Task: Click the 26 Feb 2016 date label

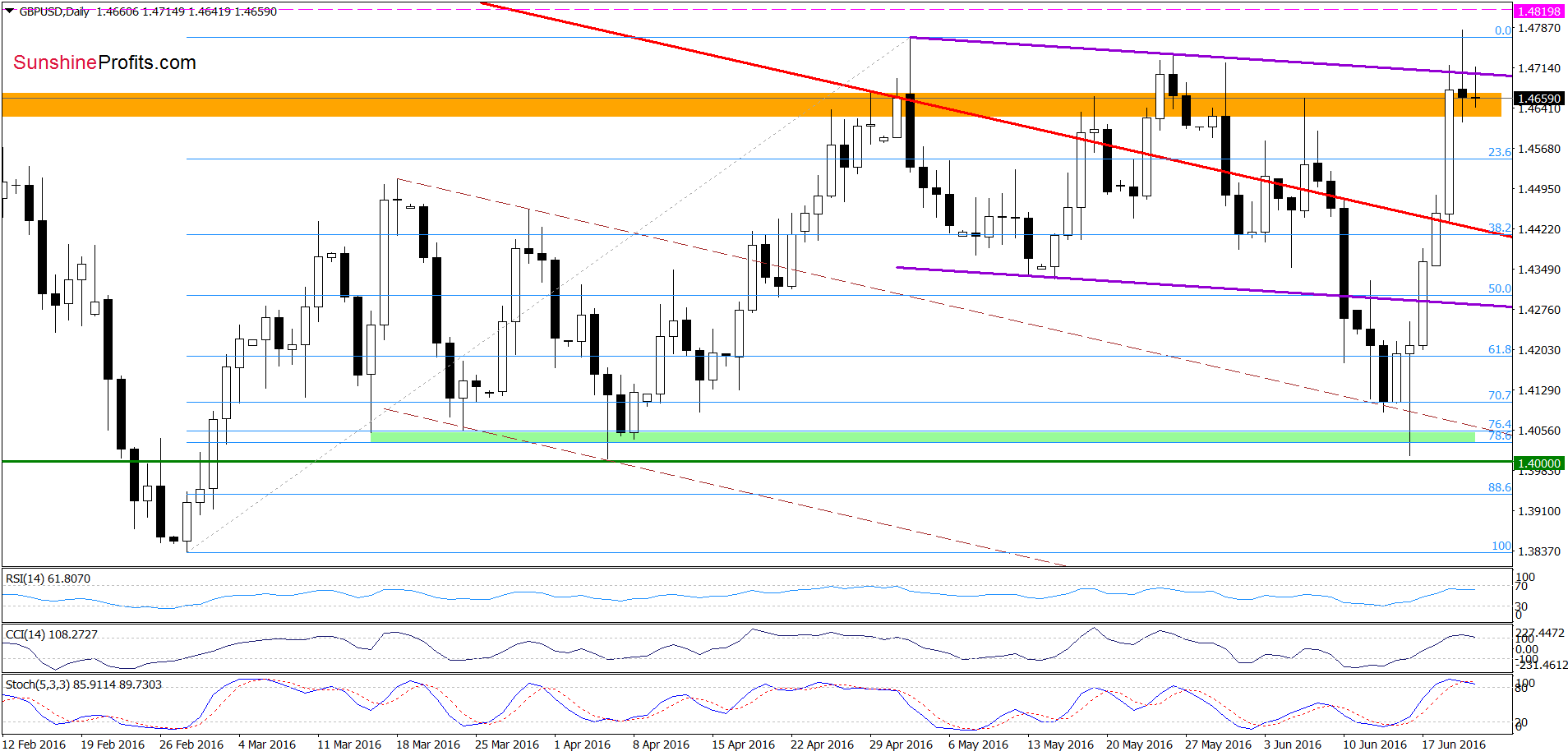Action: (x=191, y=744)
